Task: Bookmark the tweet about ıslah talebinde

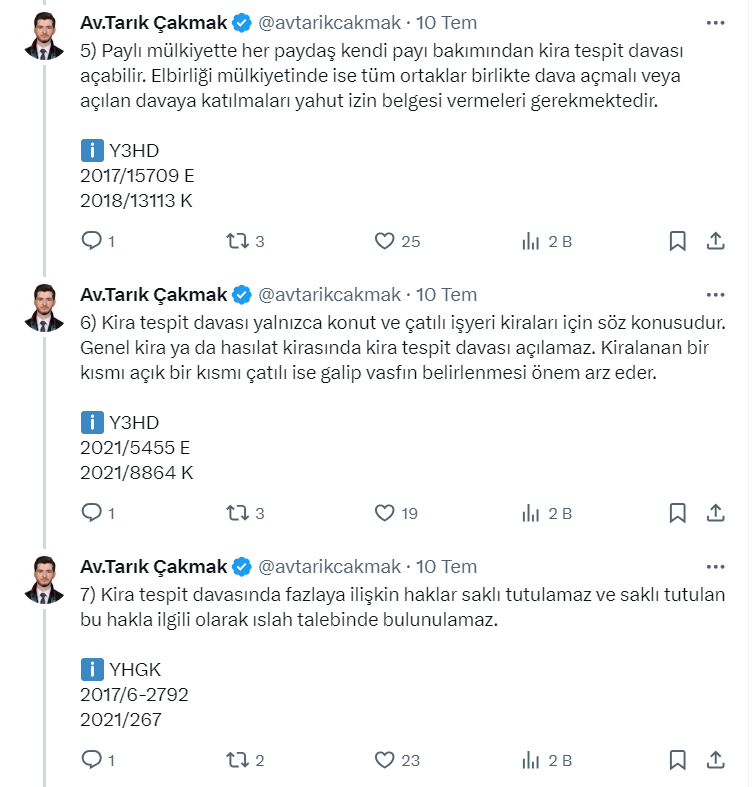Action: click(x=677, y=760)
